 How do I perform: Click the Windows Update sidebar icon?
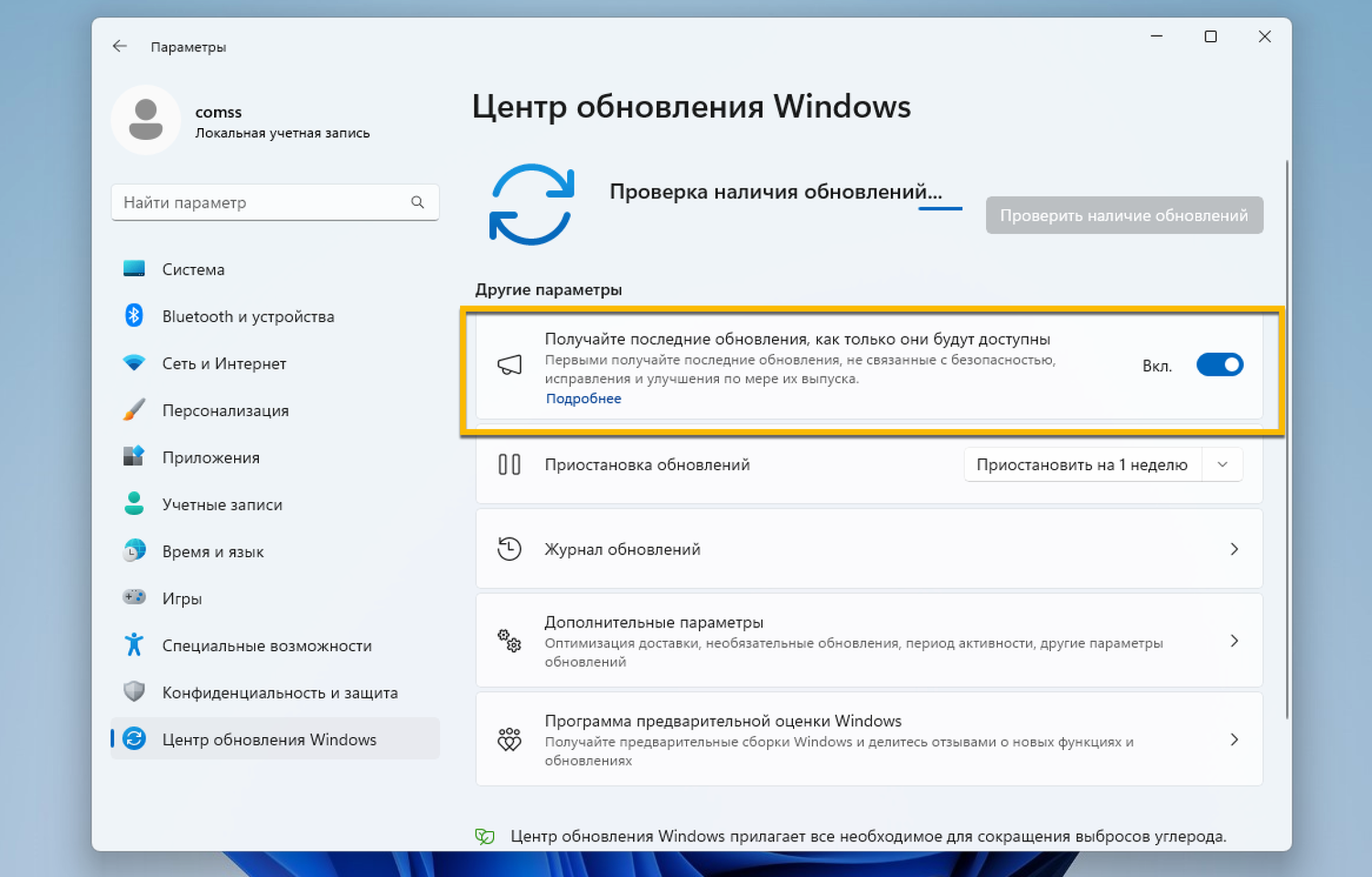pyautogui.click(x=134, y=739)
